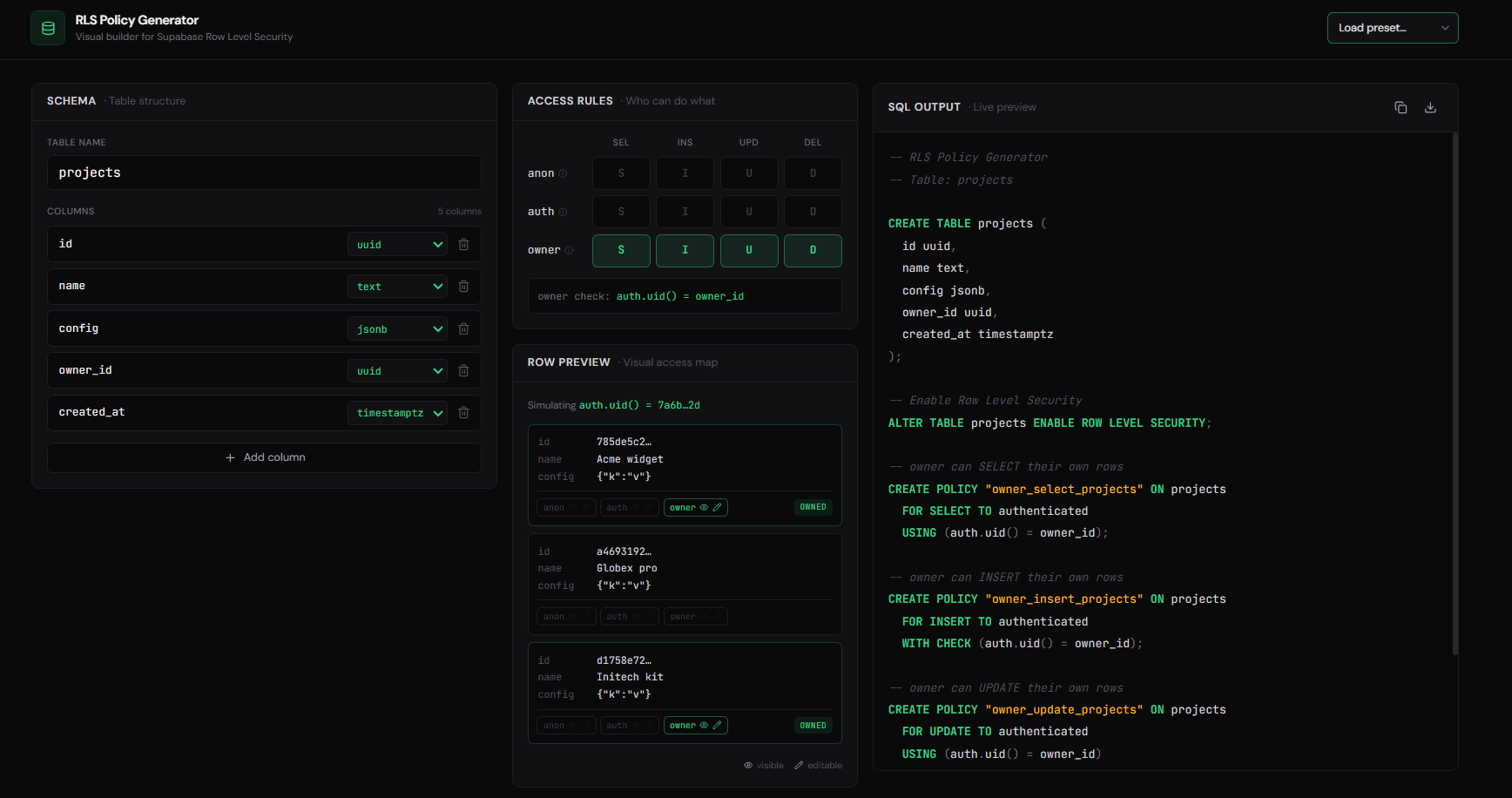Toggle anon SELECT permission

[x=621, y=173]
